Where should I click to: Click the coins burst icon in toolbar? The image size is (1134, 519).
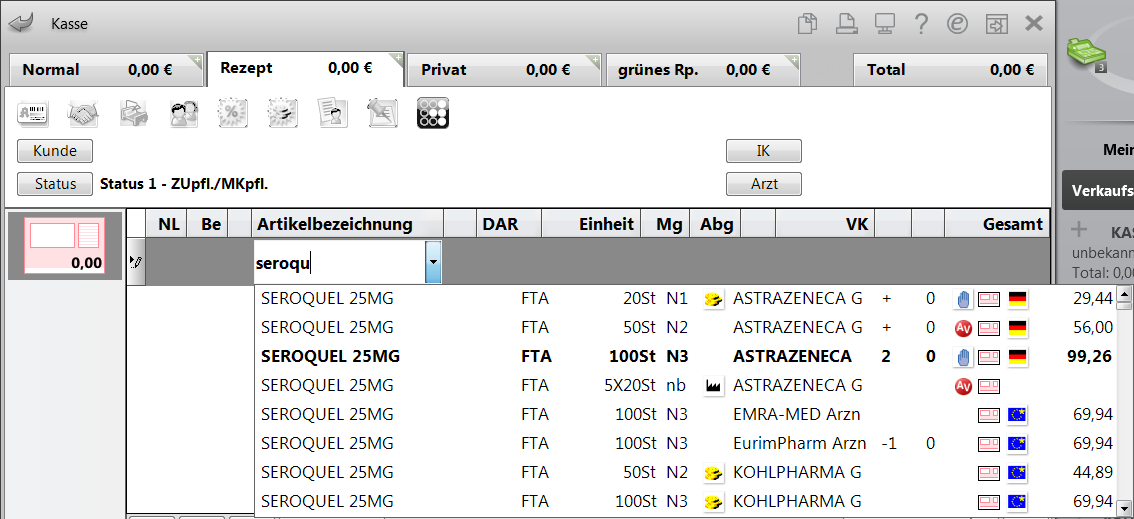[x=283, y=113]
